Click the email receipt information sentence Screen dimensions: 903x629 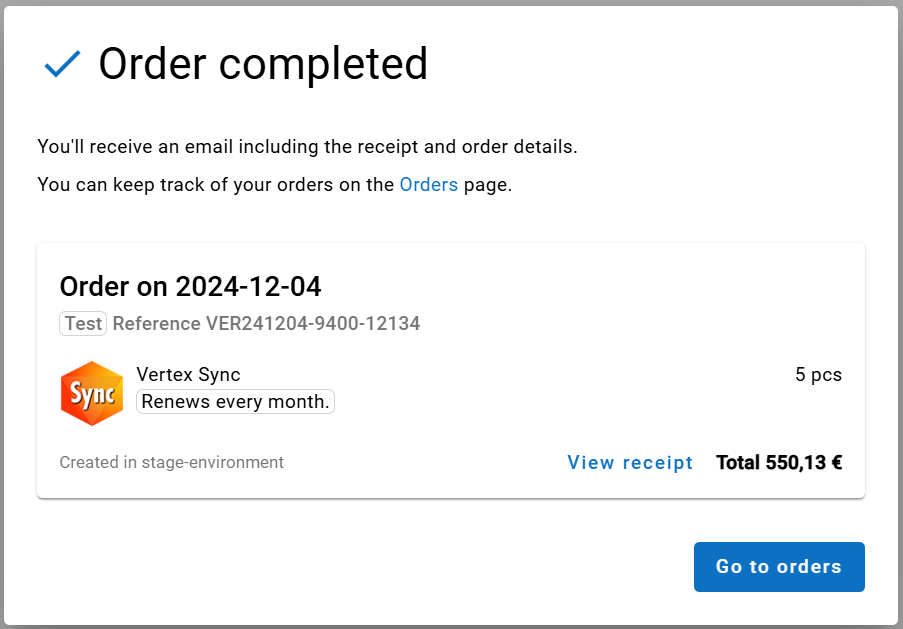[307, 146]
